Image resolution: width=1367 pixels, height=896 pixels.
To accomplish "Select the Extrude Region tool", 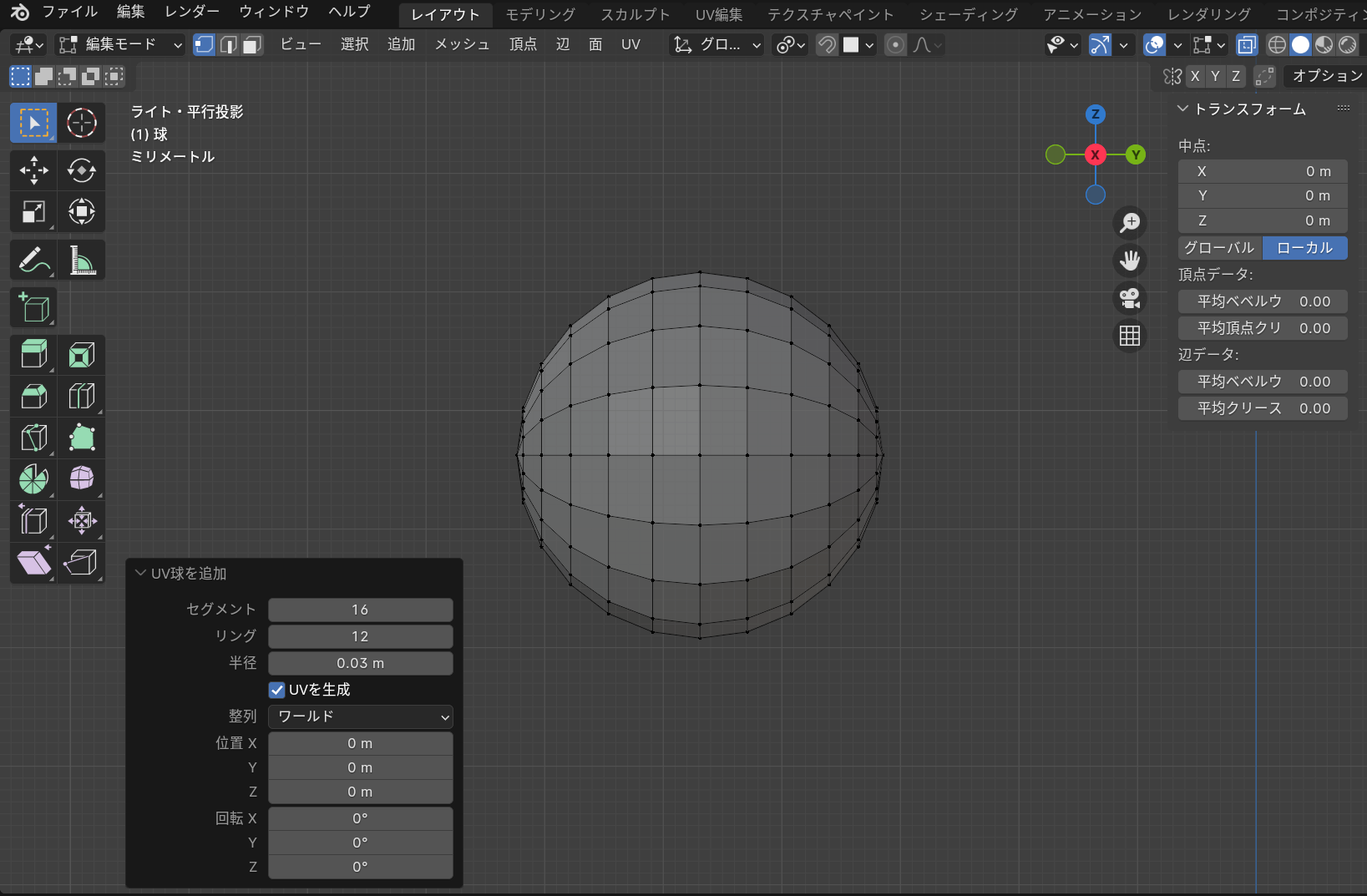I will click(33, 355).
